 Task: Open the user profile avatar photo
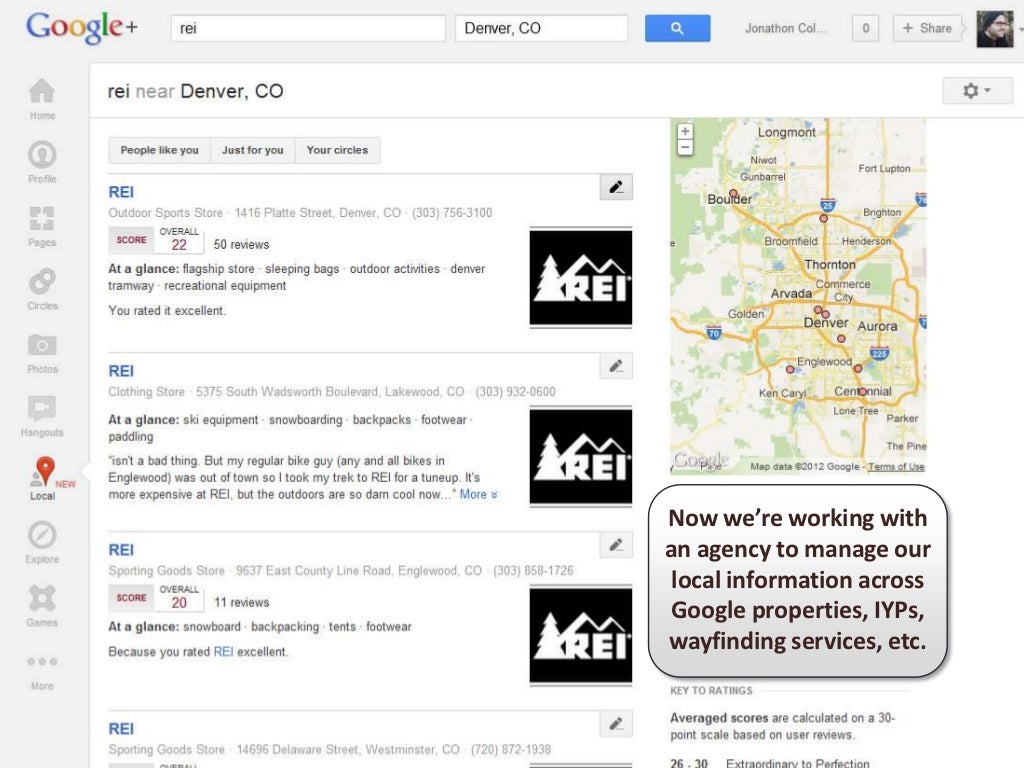[x=995, y=29]
